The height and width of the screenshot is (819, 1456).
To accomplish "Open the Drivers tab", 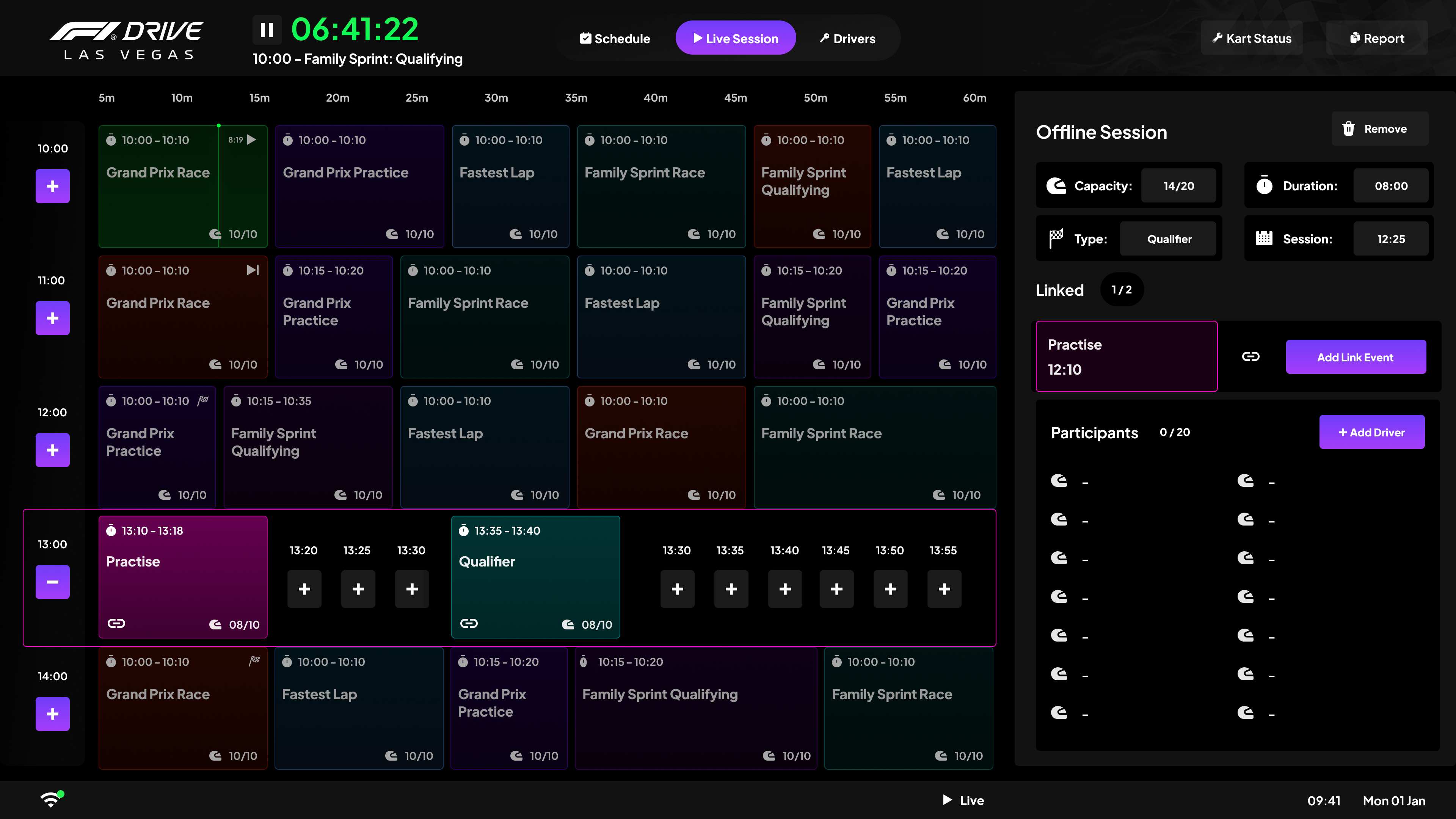I will click(847, 38).
